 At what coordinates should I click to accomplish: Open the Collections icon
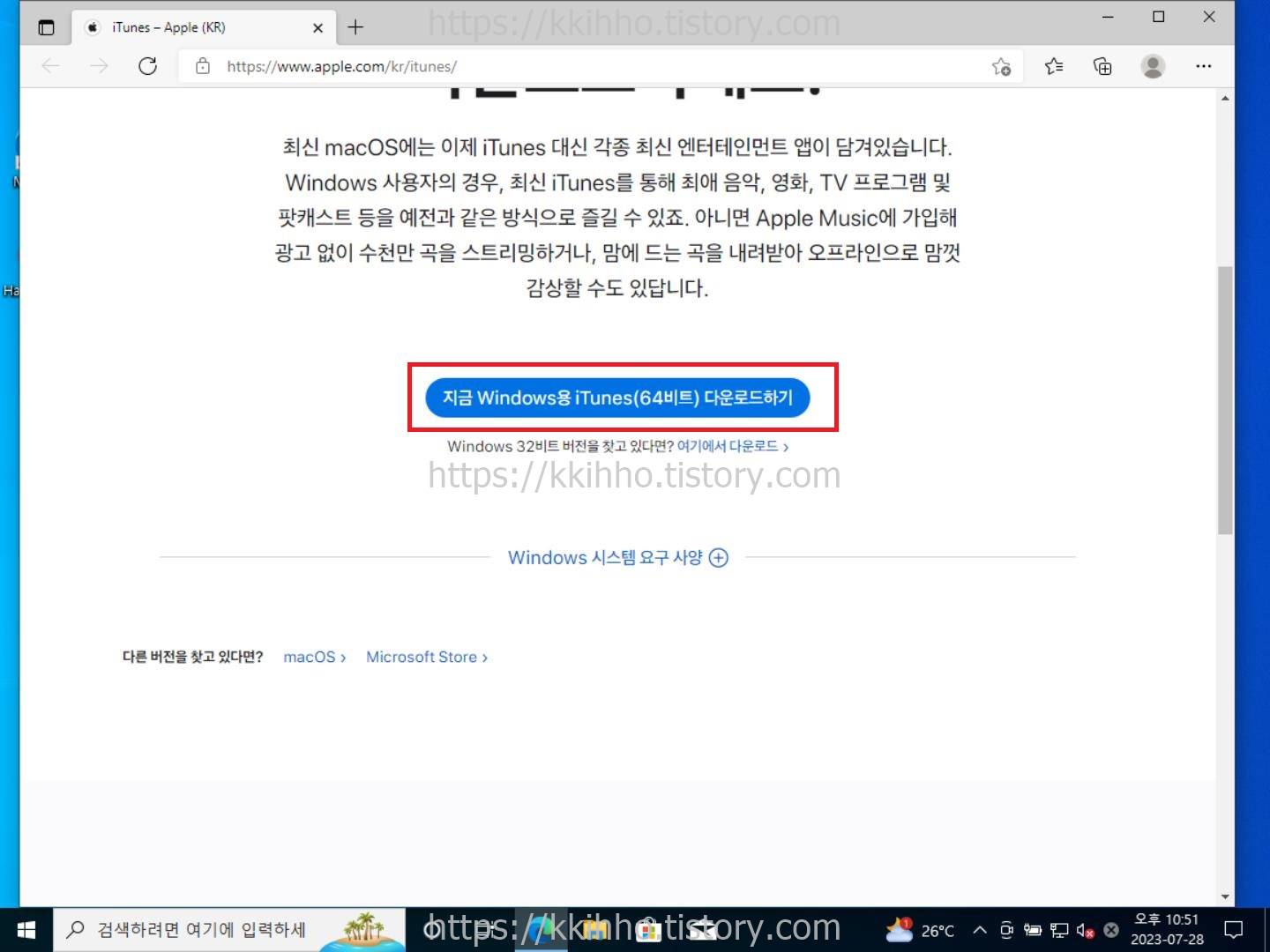(1102, 66)
